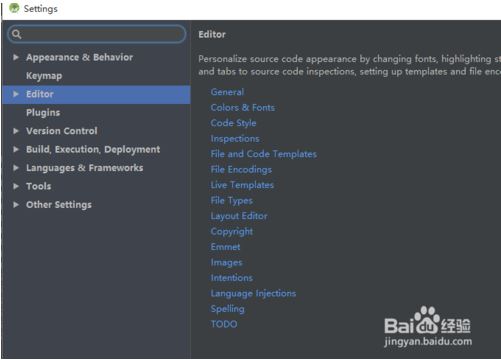Expand the Other Settings arrow
Screen dimensions: 501x360
[16, 205]
